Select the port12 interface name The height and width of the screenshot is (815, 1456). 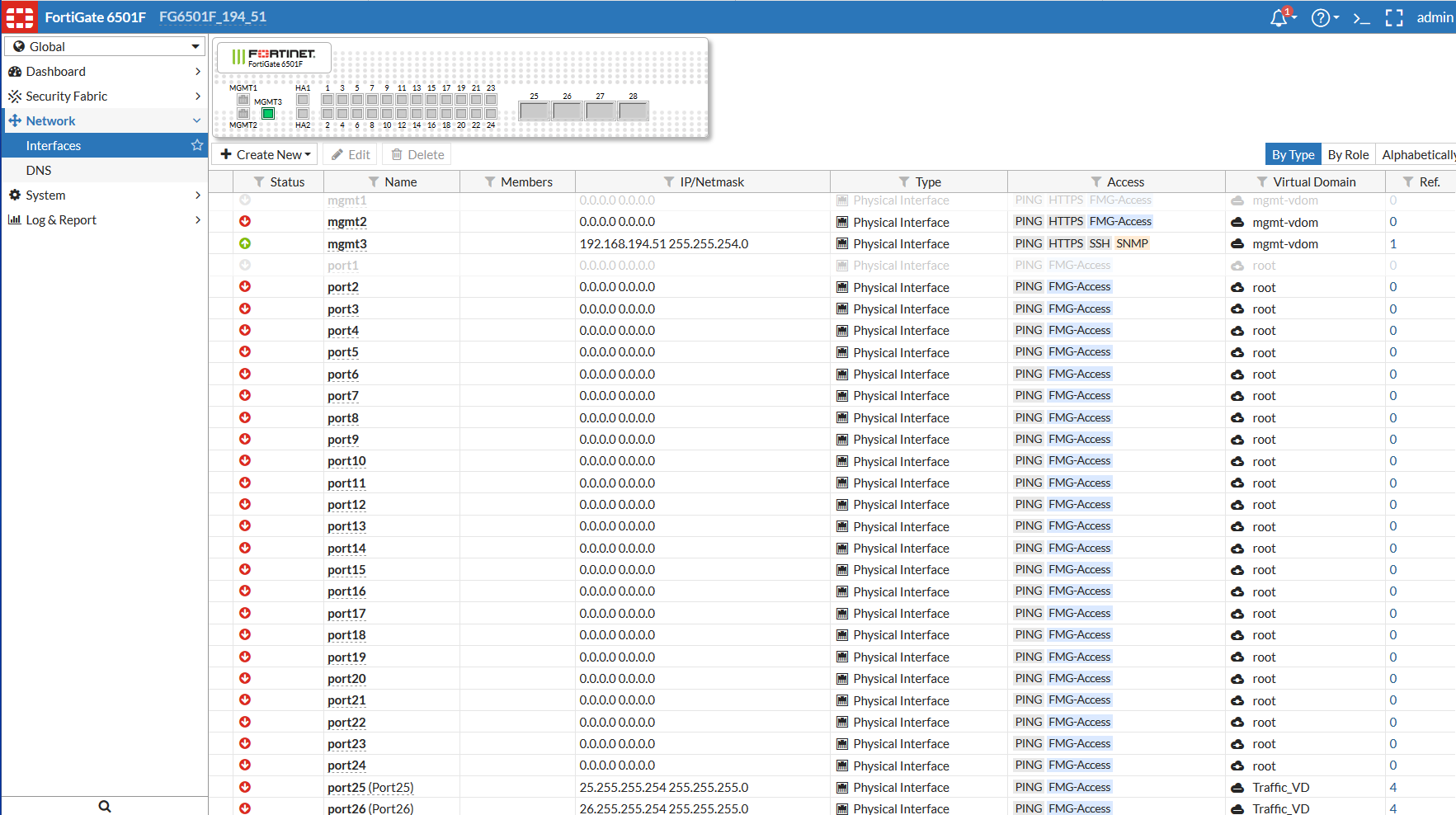click(346, 504)
